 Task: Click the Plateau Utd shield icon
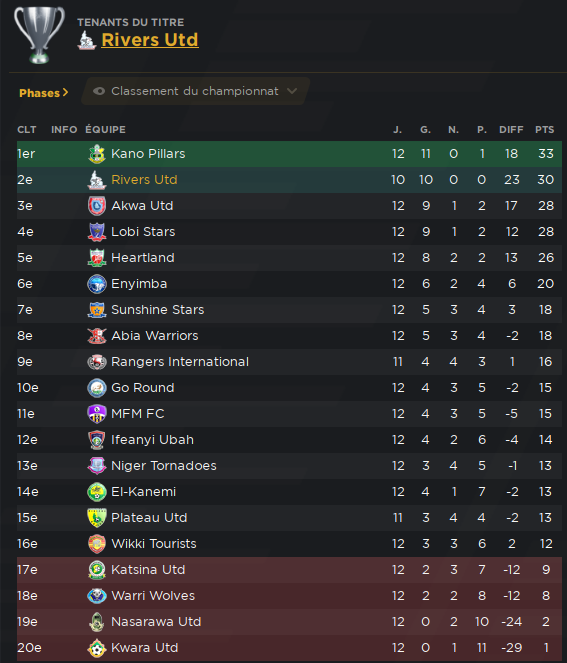[x=97, y=518]
